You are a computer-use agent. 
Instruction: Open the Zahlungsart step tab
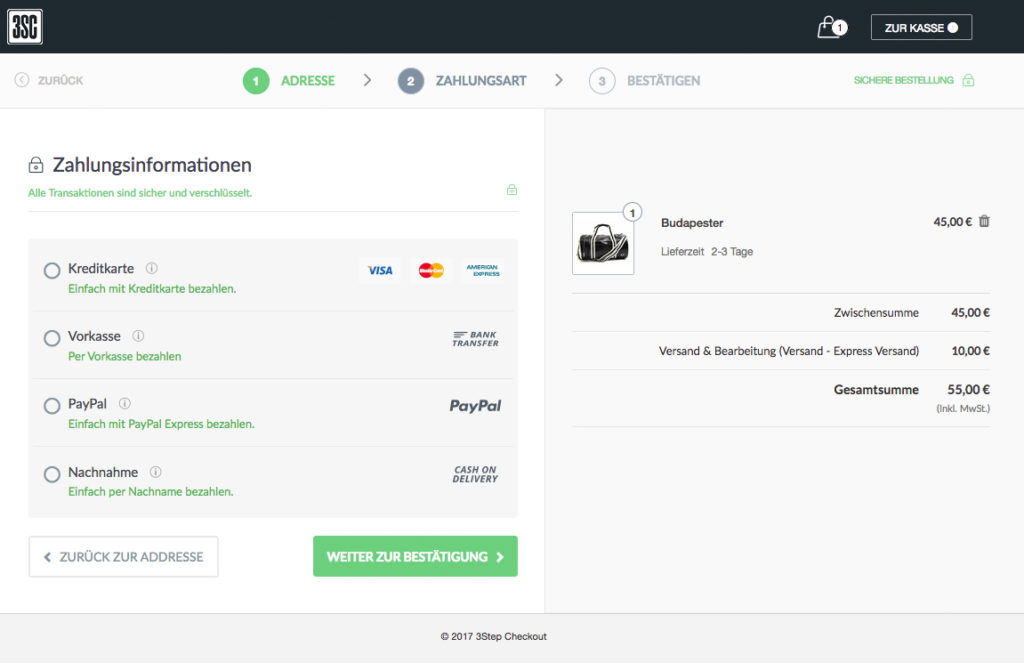pos(481,81)
